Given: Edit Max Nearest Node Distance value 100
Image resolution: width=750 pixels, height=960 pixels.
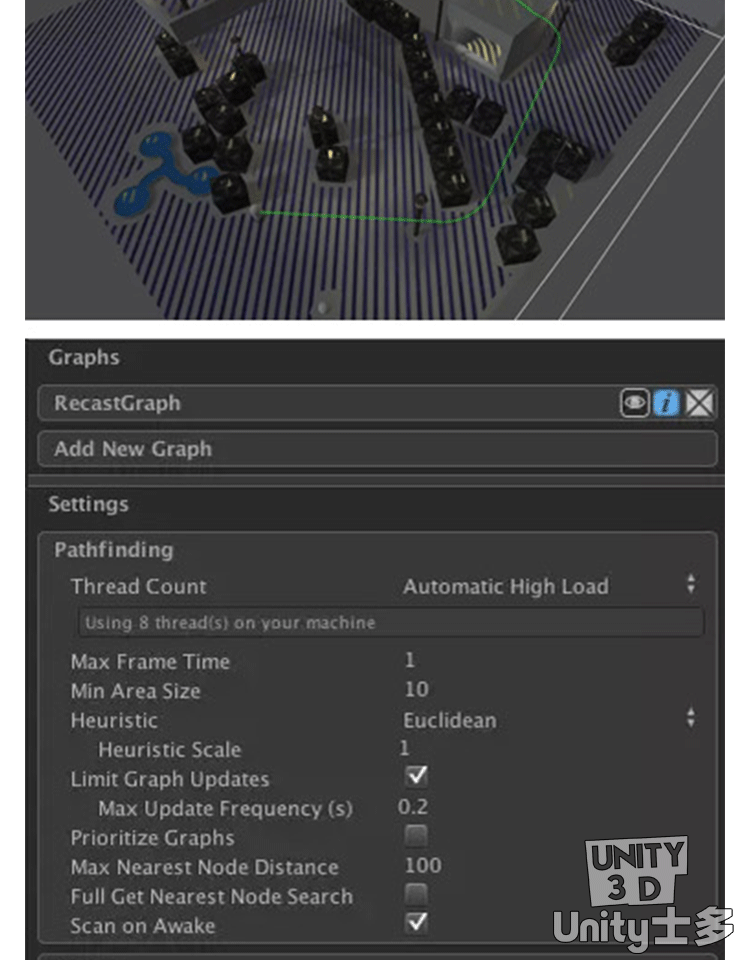Looking at the screenshot, I should coord(423,866).
